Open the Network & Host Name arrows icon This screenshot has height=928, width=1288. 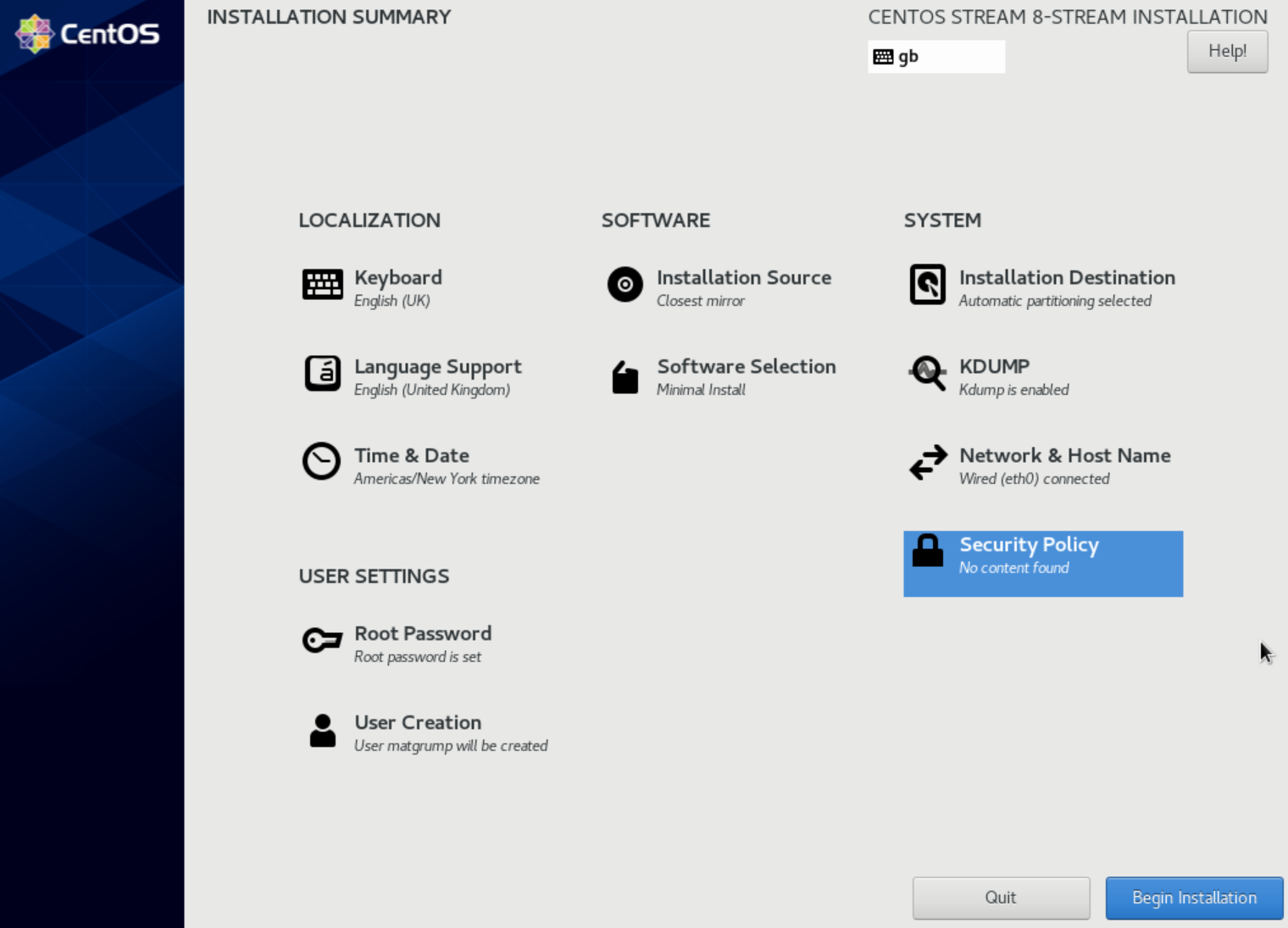pyautogui.click(x=929, y=463)
